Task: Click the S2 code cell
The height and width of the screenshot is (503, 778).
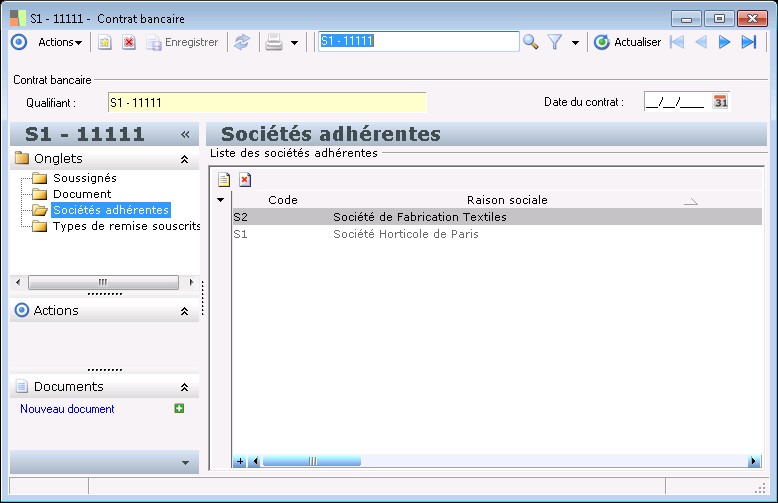Action: point(241,217)
